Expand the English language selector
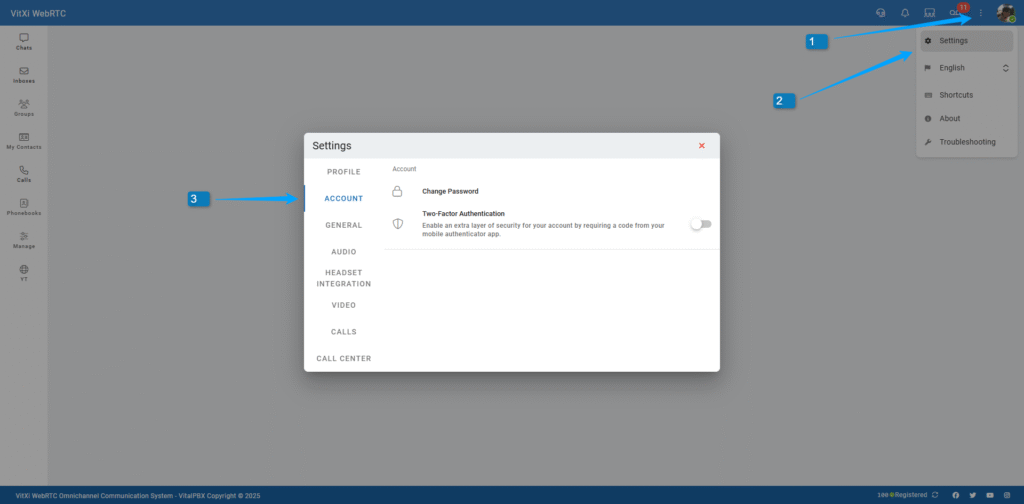The image size is (1024, 504). pos(966,68)
